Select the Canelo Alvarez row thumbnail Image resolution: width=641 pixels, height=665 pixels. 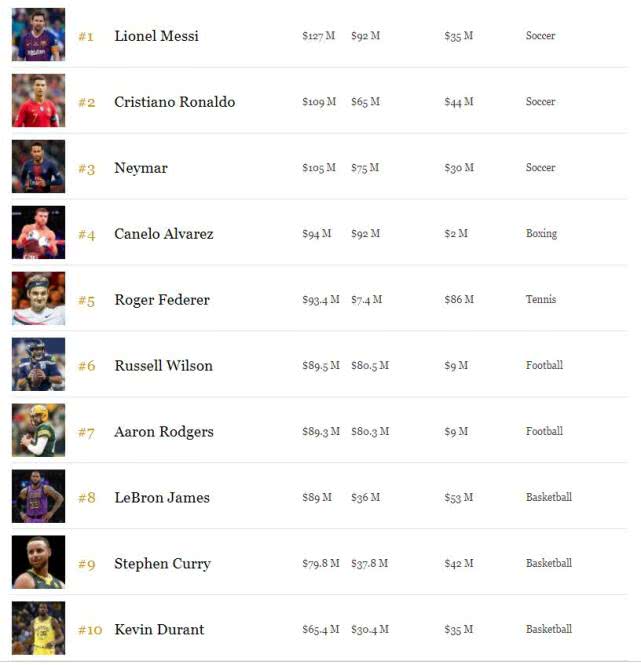[x=38, y=233]
